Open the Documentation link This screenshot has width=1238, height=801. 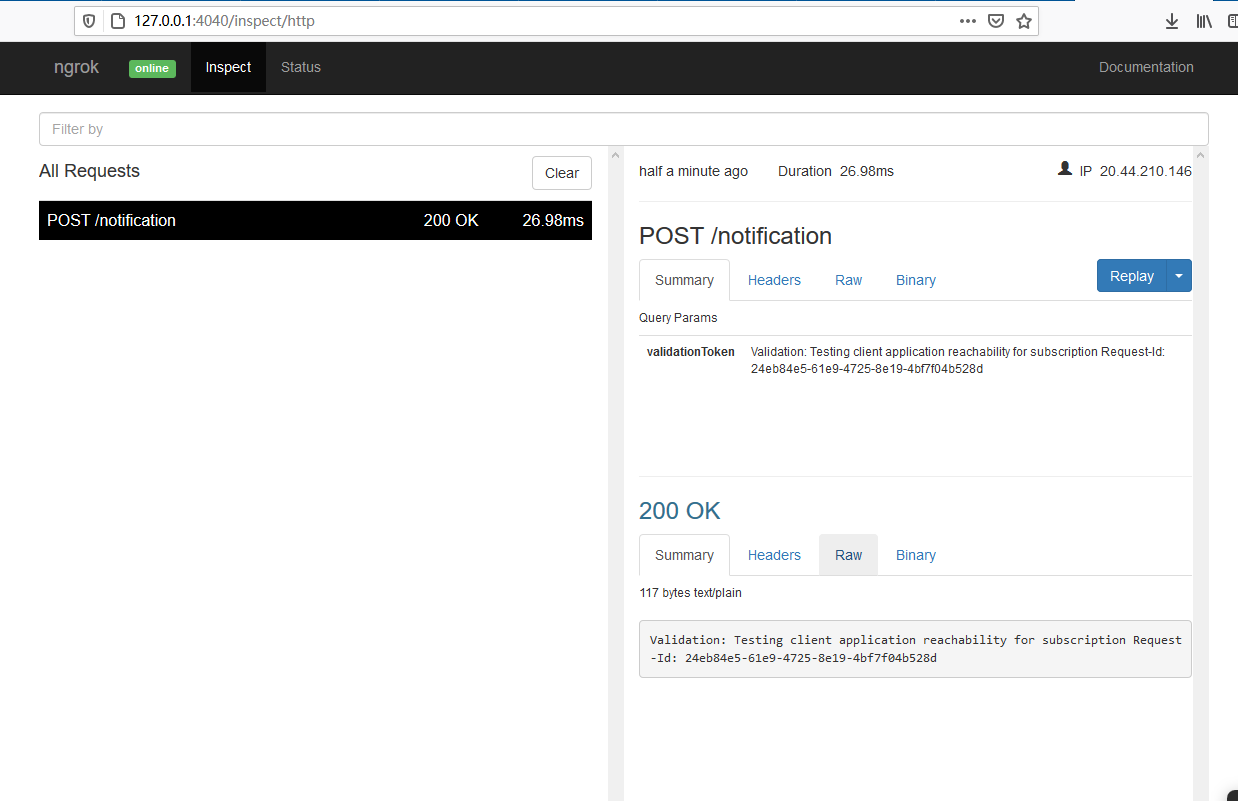click(x=1146, y=68)
